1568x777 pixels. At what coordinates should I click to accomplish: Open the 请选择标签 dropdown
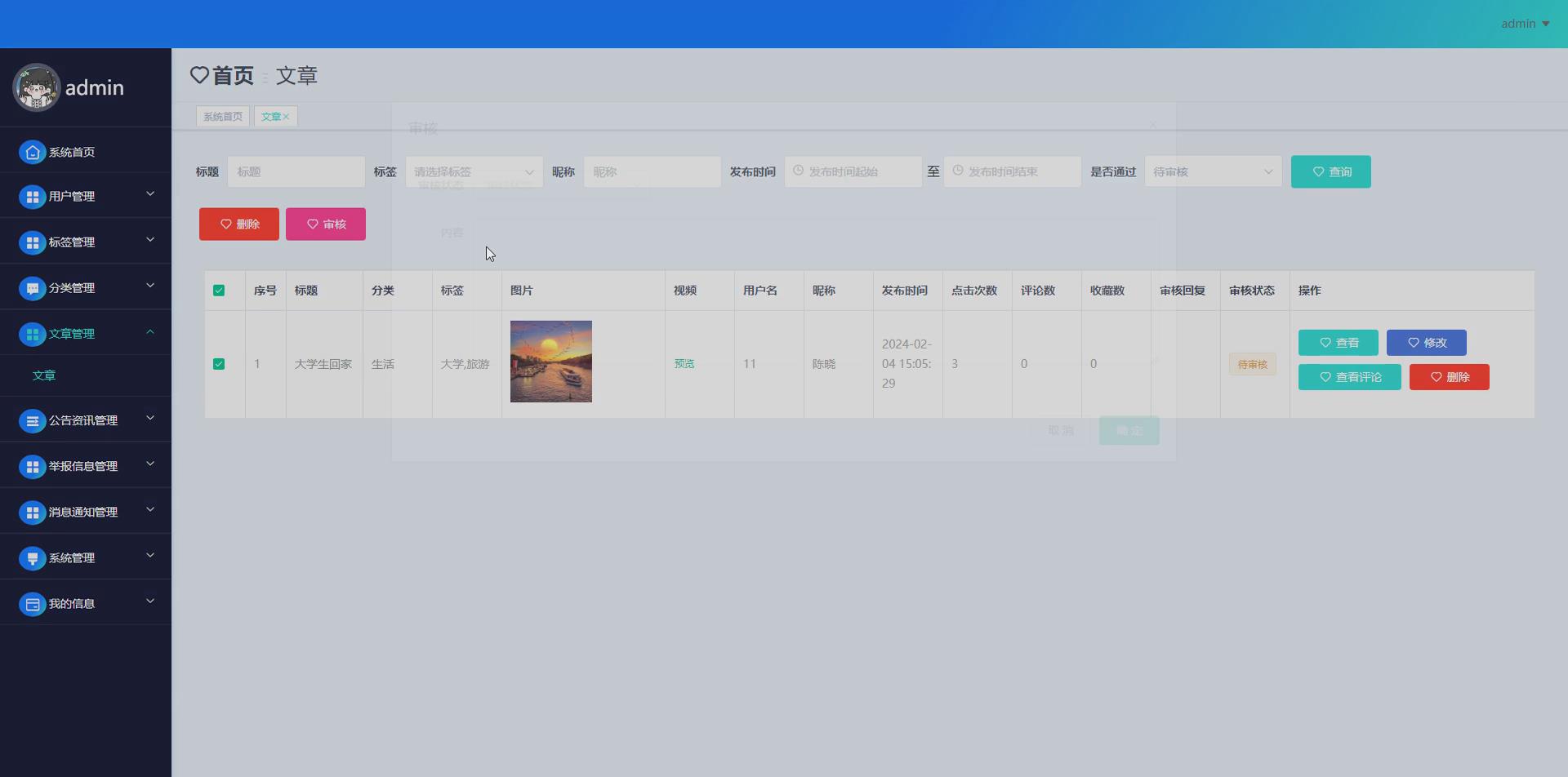click(x=474, y=171)
